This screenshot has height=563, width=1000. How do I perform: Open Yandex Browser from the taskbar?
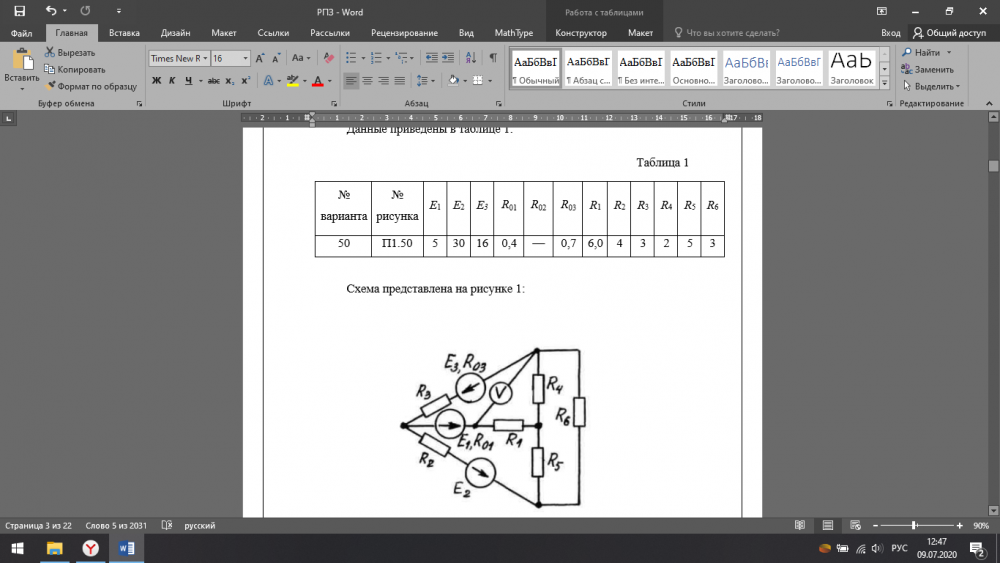point(90,548)
